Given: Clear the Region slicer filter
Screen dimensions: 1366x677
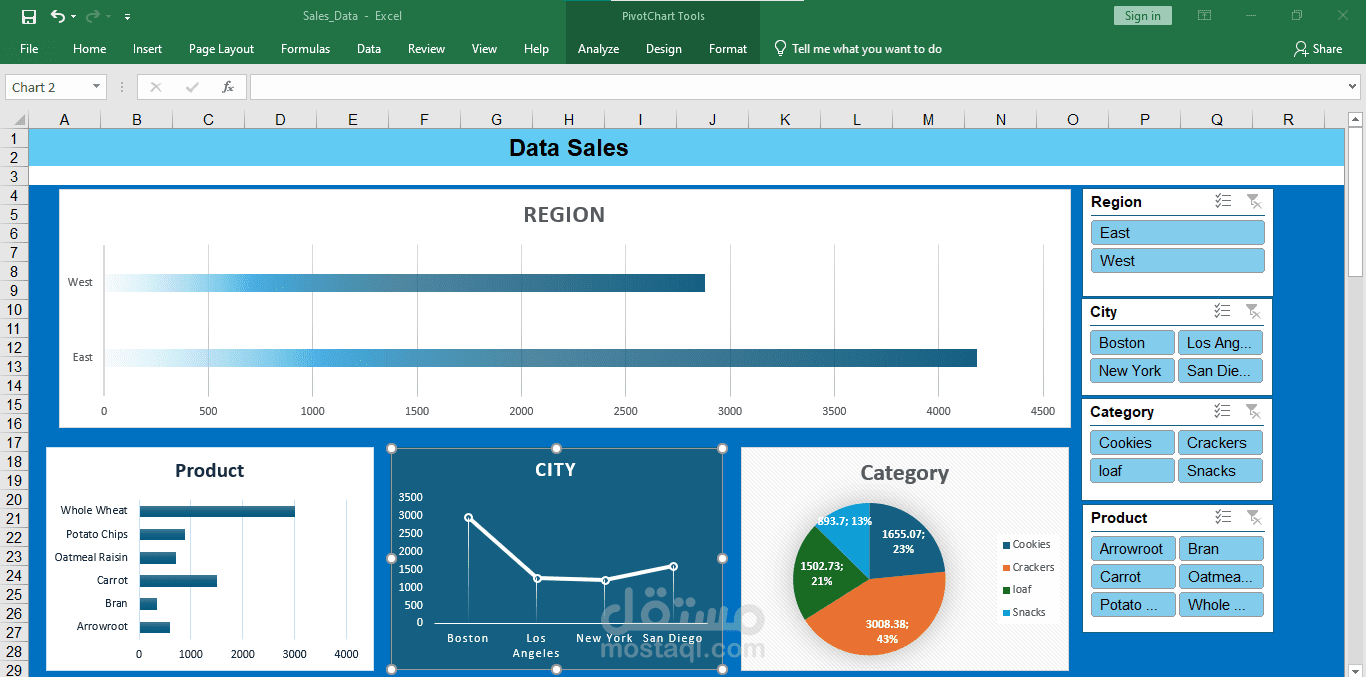Looking at the screenshot, I should tap(1253, 202).
